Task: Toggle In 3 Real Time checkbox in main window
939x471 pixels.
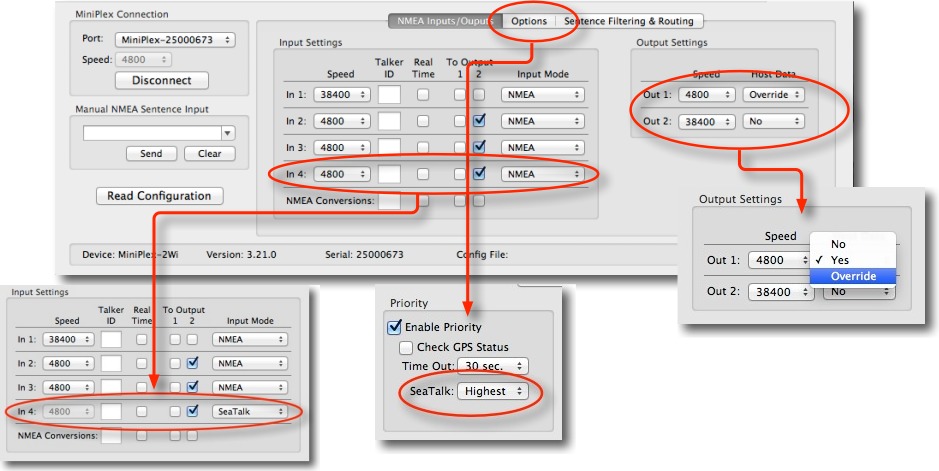Action: tap(423, 147)
